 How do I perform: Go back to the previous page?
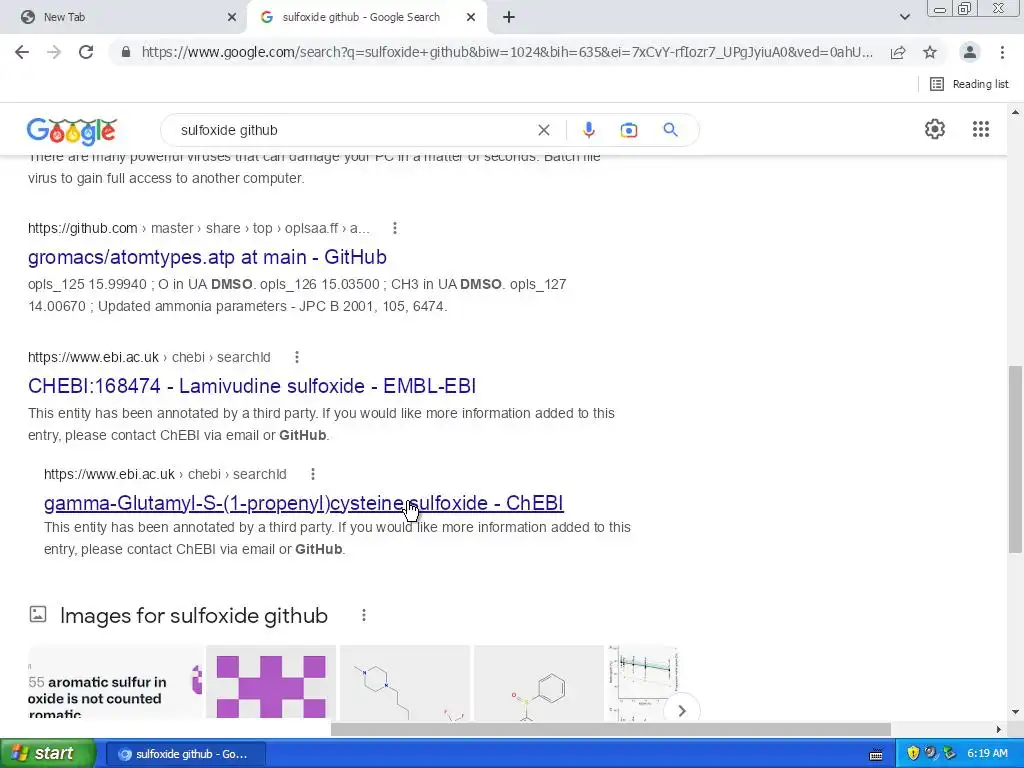point(22,52)
